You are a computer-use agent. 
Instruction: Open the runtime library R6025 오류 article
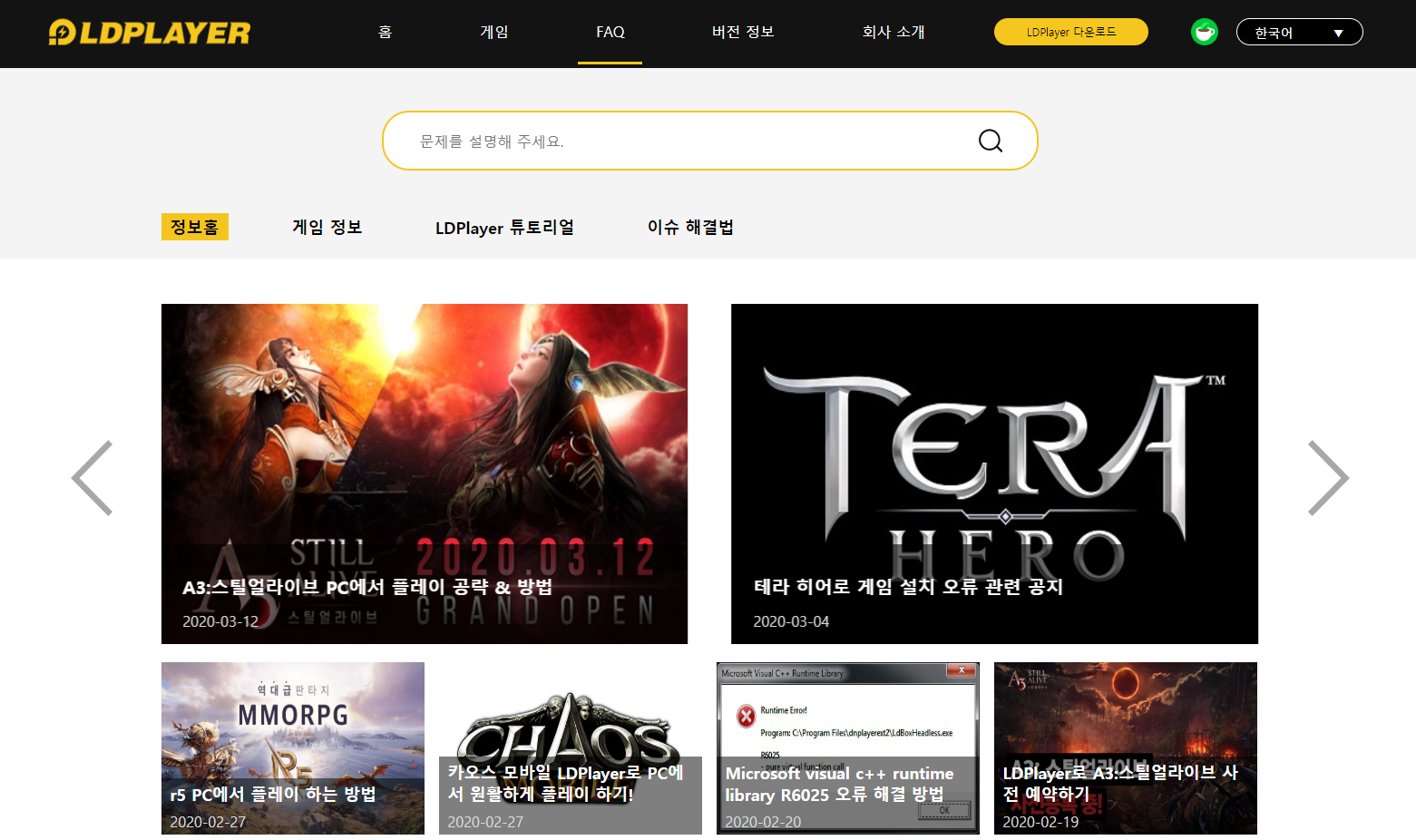point(848,748)
